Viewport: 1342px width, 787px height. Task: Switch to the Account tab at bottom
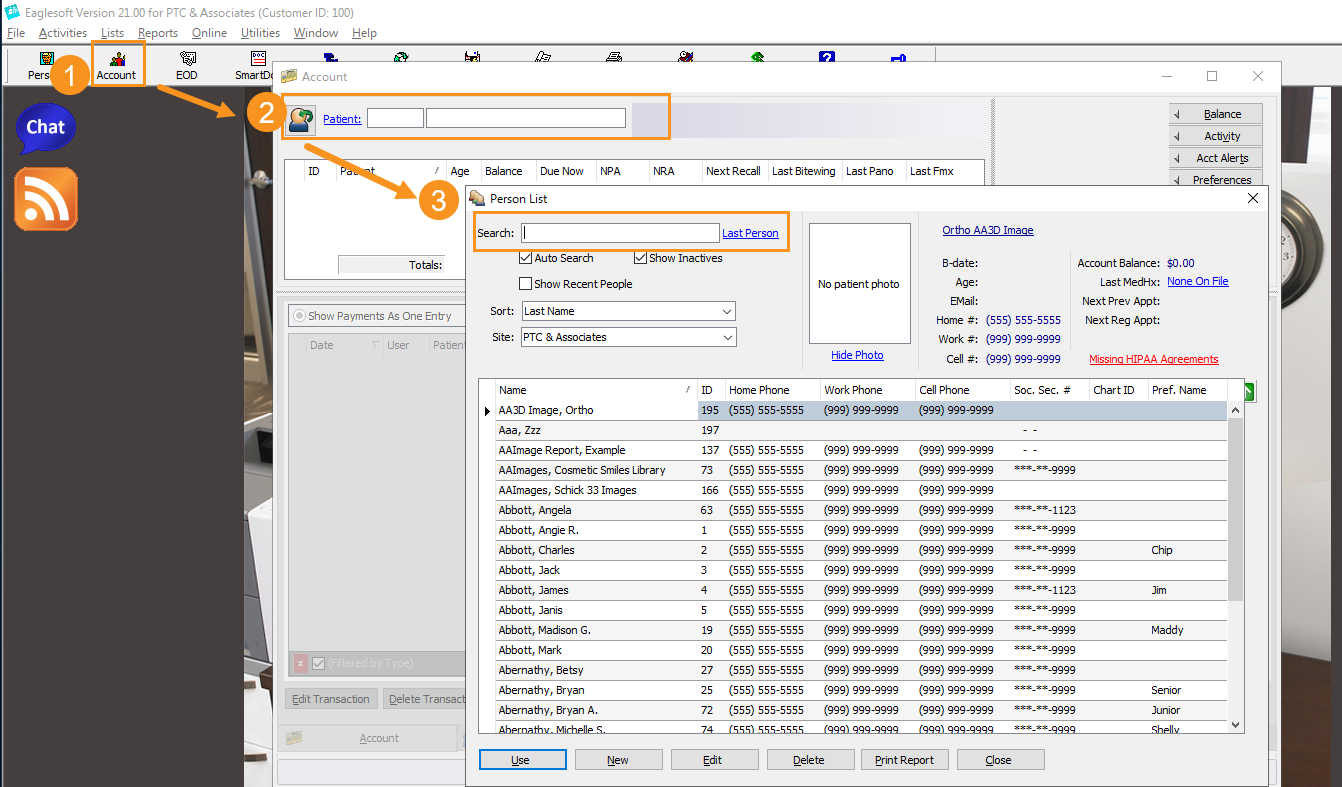coord(367,738)
